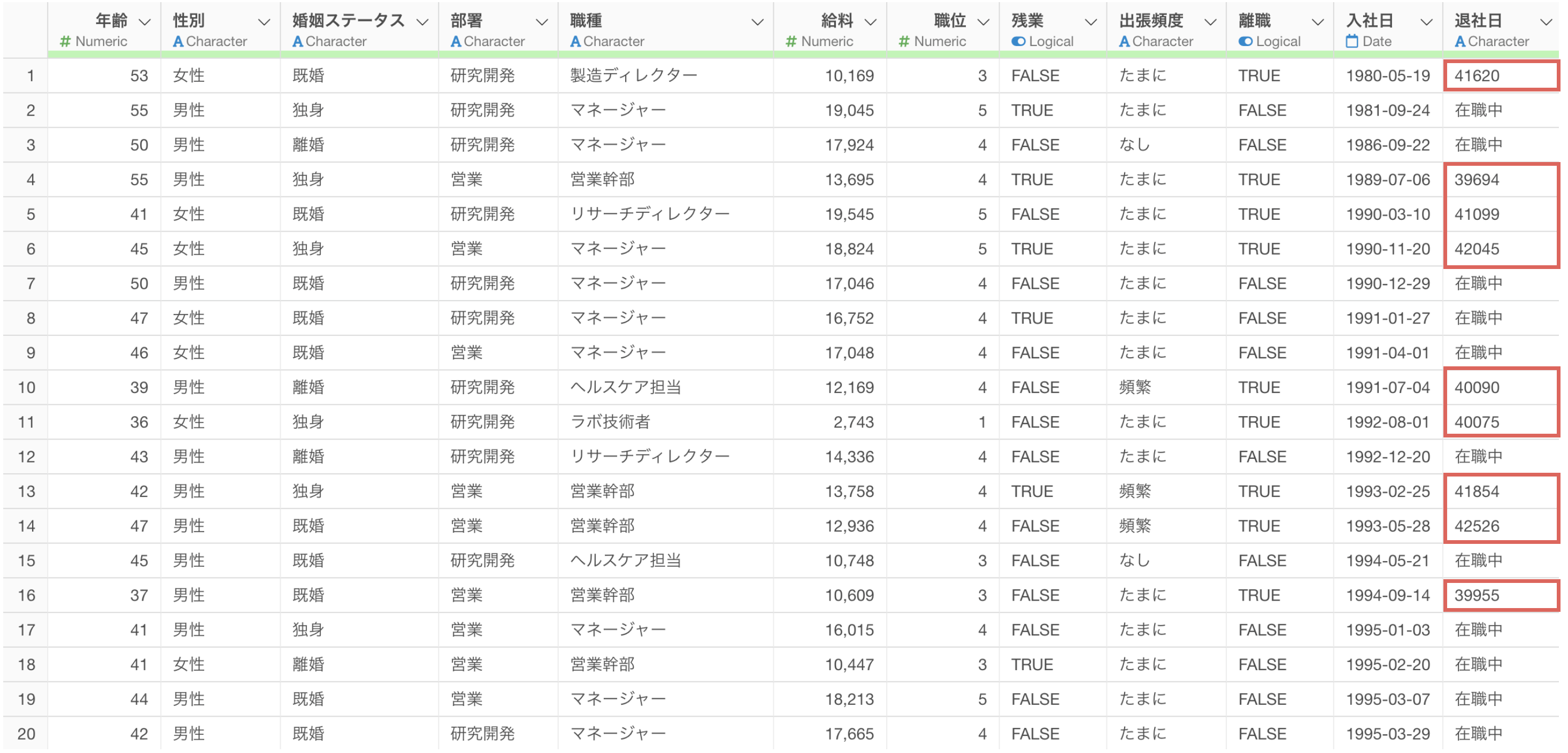The width and height of the screenshot is (1568, 753).
Task: Open the 年齢 column dropdown menu
Action: point(145,22)
